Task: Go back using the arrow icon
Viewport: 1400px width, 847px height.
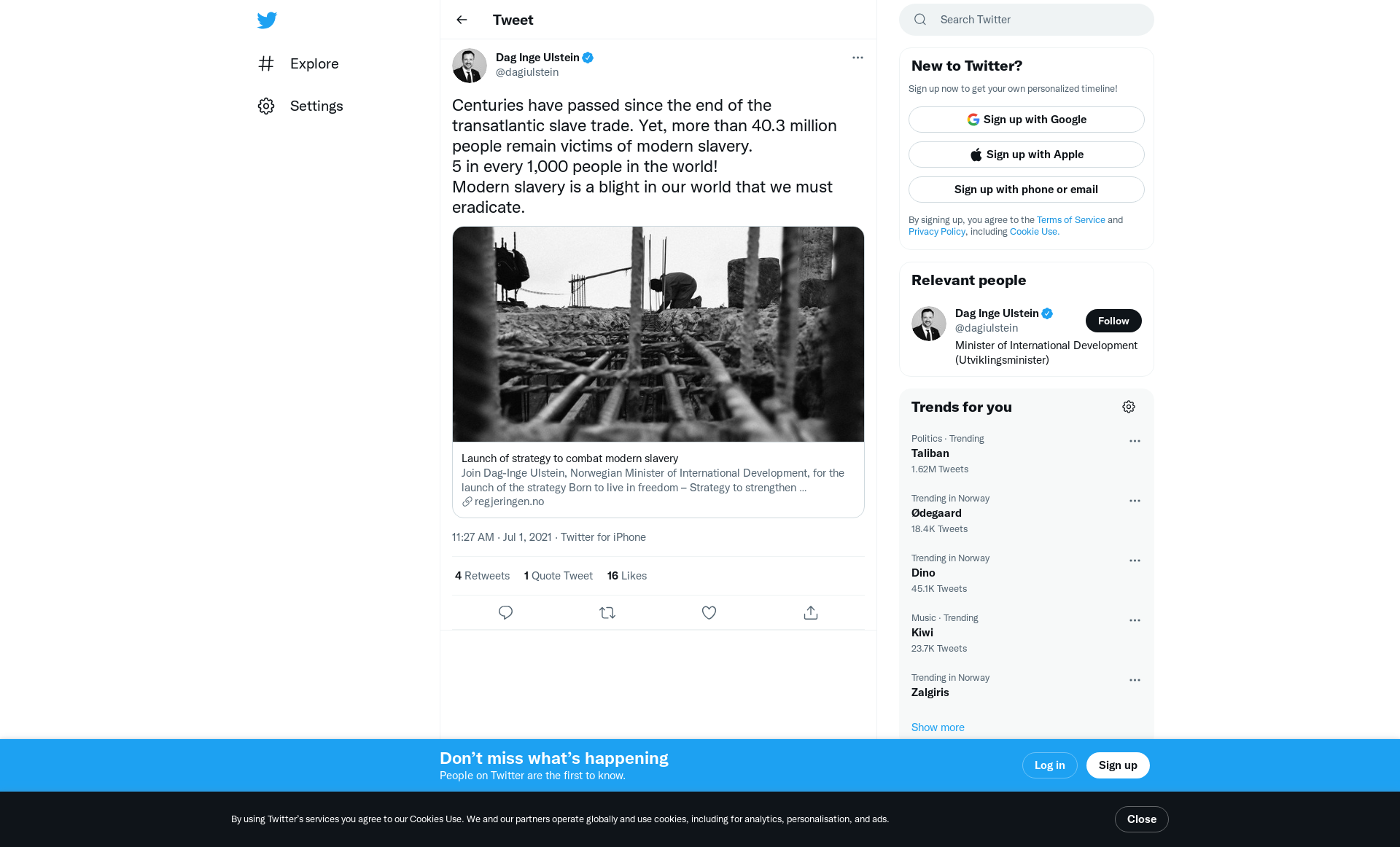Action: pyautogui.click(x=462, y=20)
